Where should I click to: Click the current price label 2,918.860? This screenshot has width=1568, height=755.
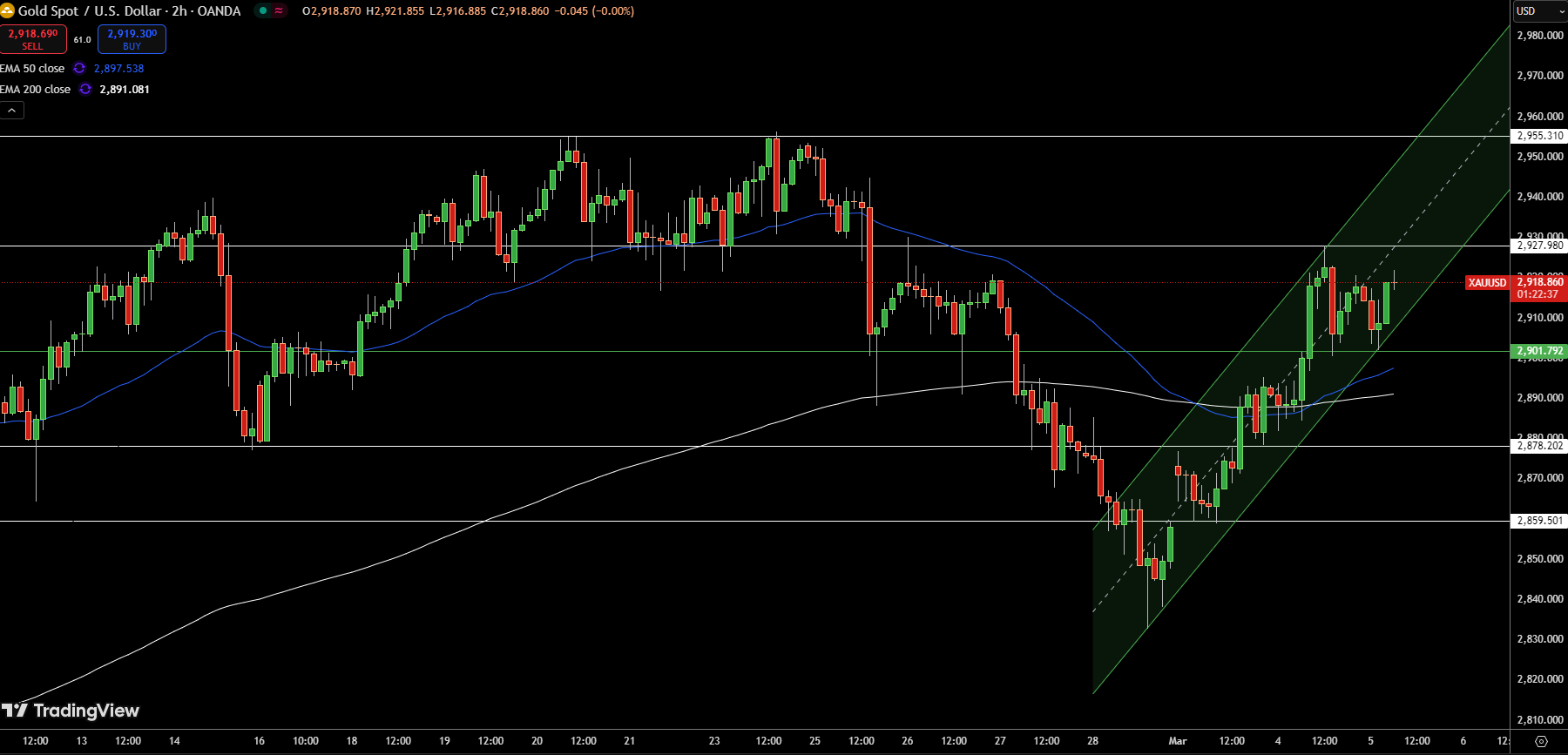coord(1539,281)
